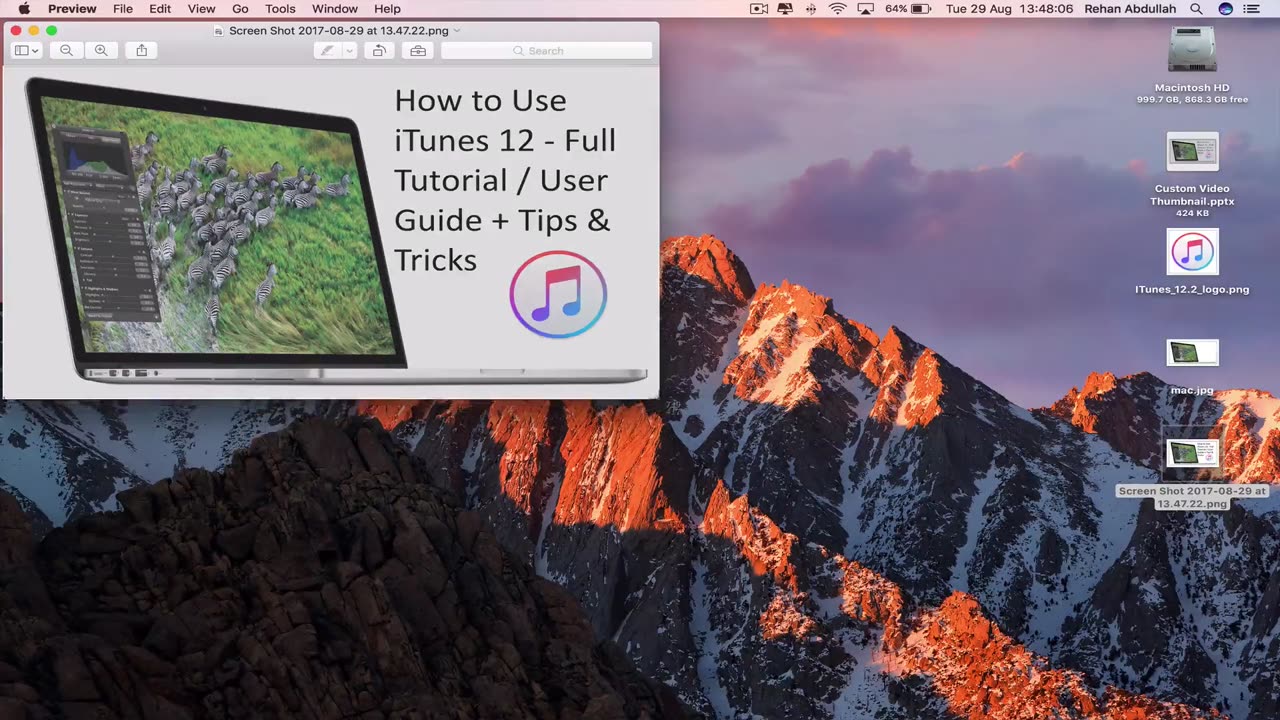Rotate the image left

pos(379,50)
